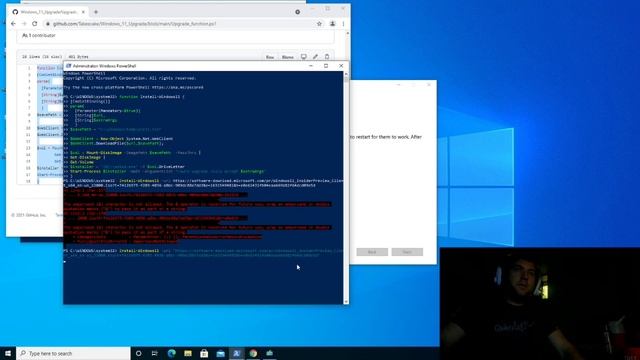Viewport: 640px width, 360px height.
Task: Open Blame view of the GitHub file
Action: (287, 57)
